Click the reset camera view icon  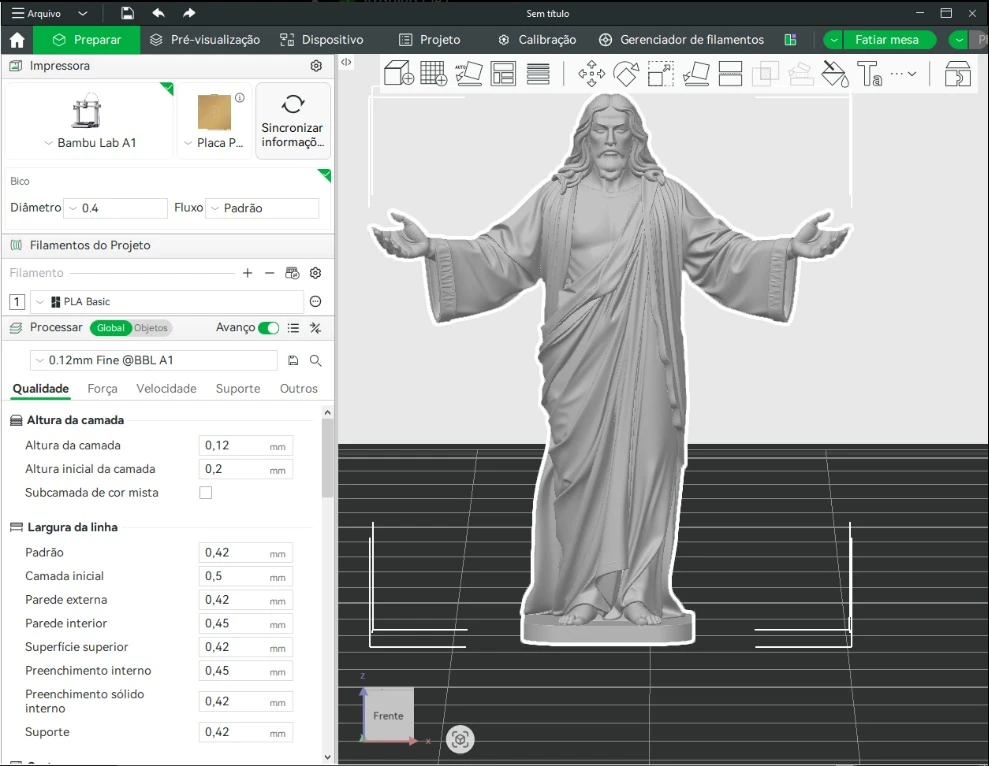[x=460, y=739]
